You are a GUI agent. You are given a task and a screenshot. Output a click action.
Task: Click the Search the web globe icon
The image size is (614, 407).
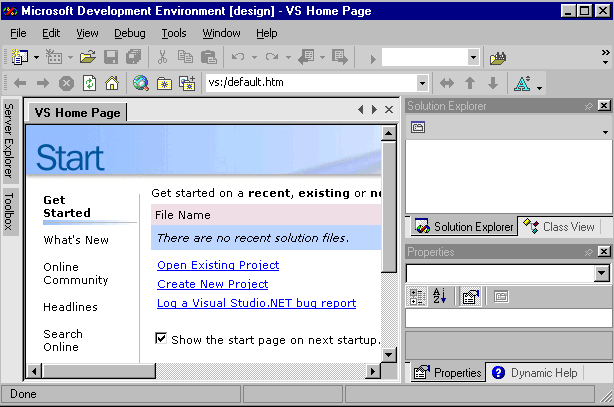141,83
